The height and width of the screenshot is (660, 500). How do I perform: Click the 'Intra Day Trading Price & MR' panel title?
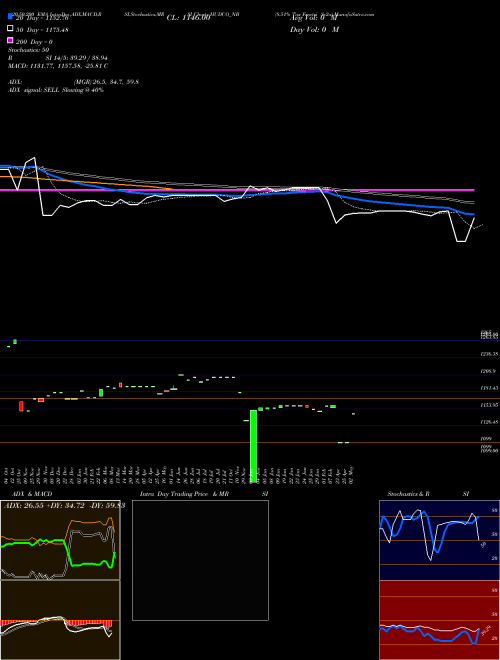184,494
